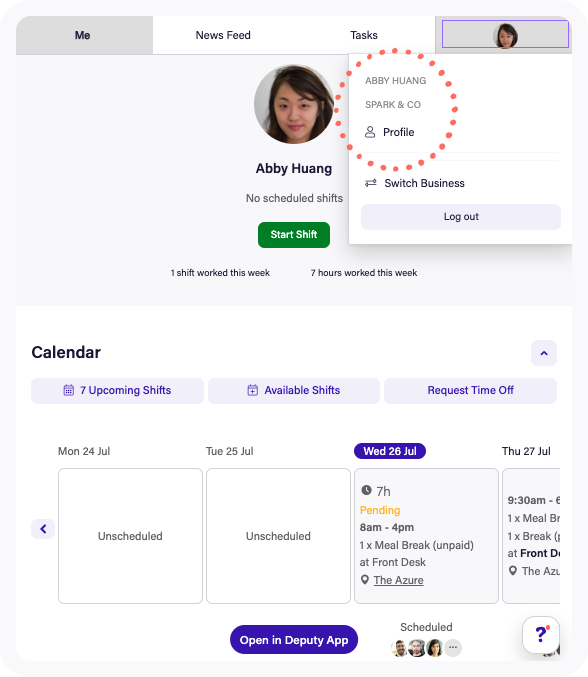
Task: Open Available Shifts
Action: pos(294,391)
